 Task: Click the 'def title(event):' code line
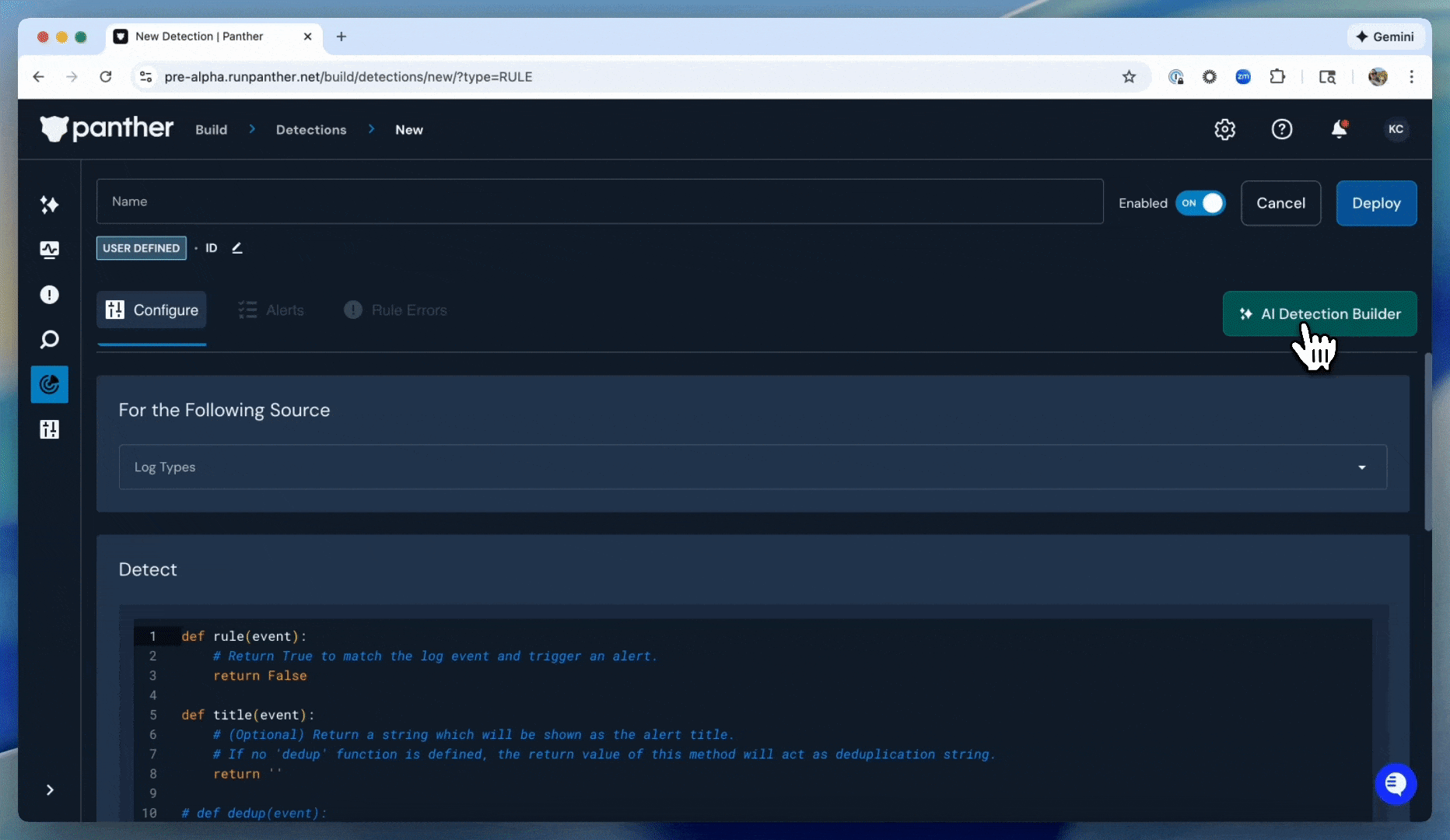pyautogui.click(x=247, y=715)
